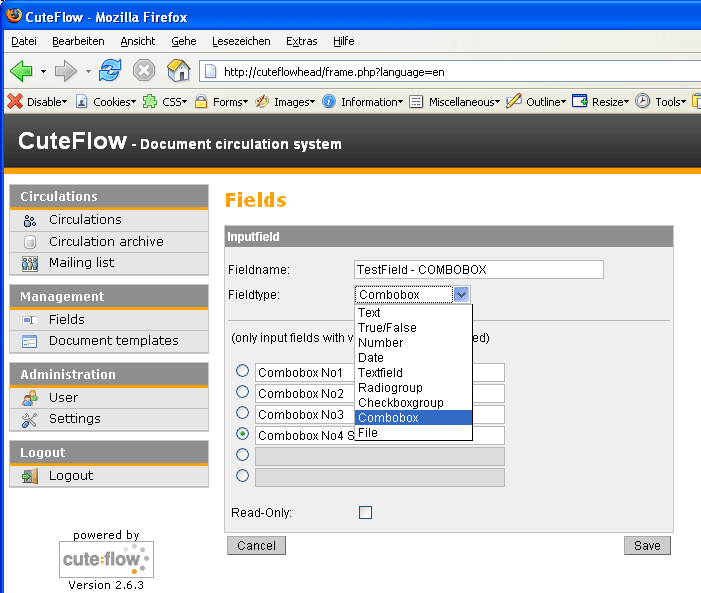
Task: Click the Circulations sidebar icon
Action: [30, 220]
